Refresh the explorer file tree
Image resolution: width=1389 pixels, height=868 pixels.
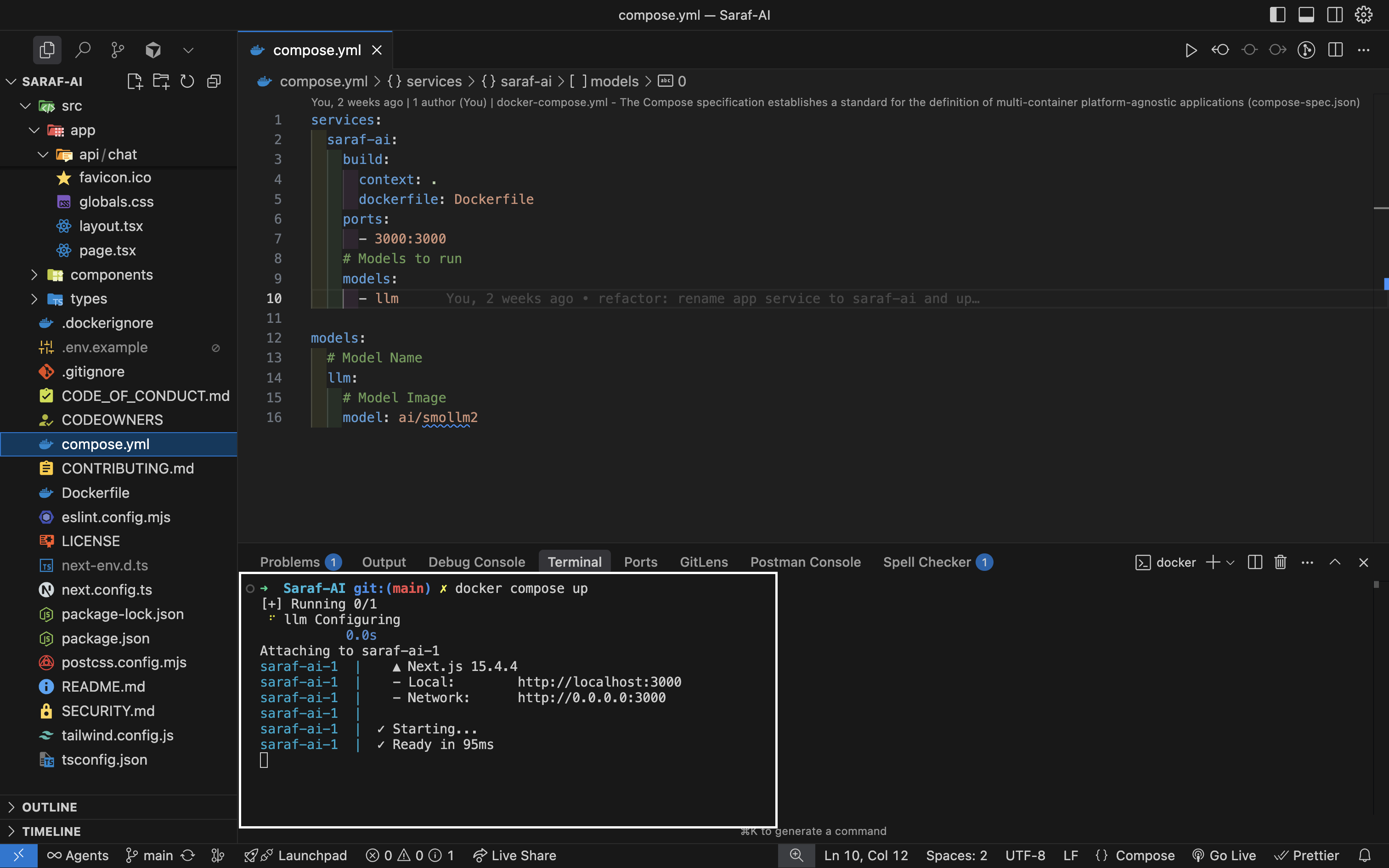tap(187, 82)
